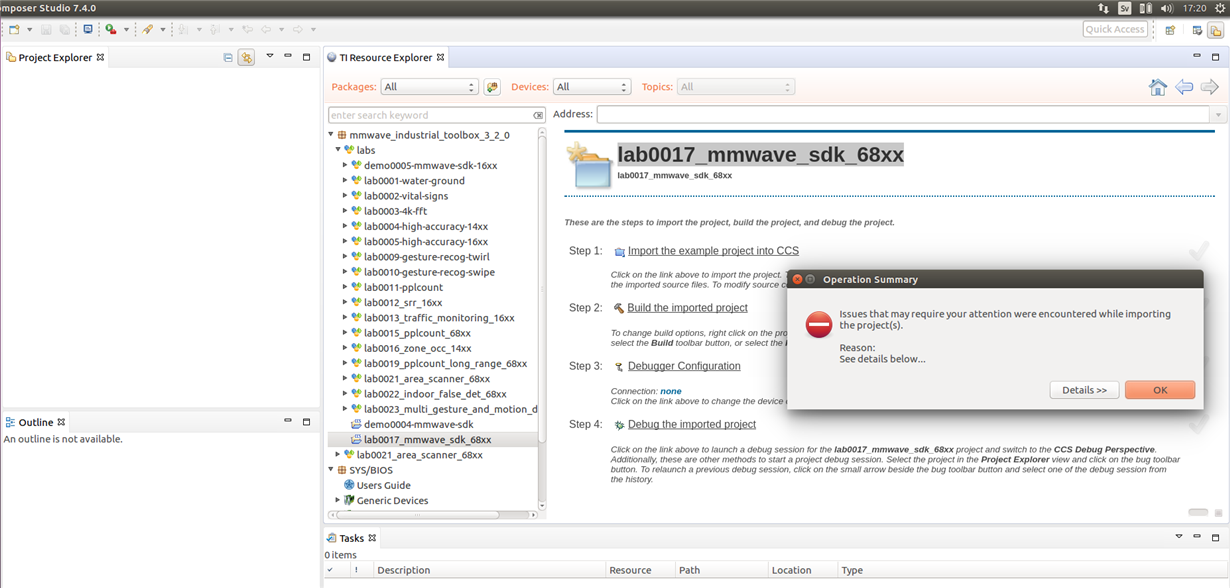Open the Address bar dropdown arrow
Viewport: 1230px width, 588px height.
[1218, 115]
